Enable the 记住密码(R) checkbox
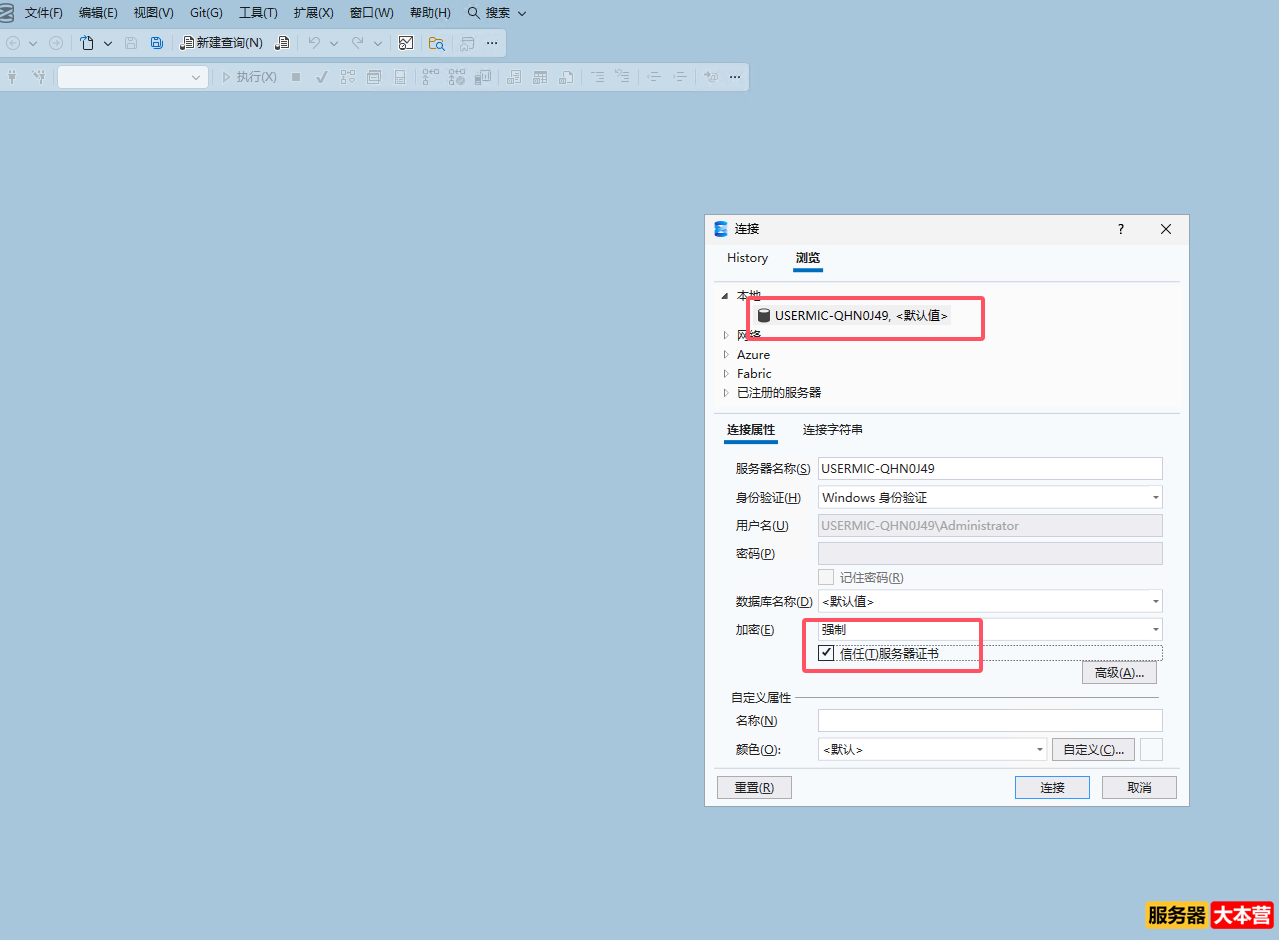The image size is (1279, 940). coord(826,577)
